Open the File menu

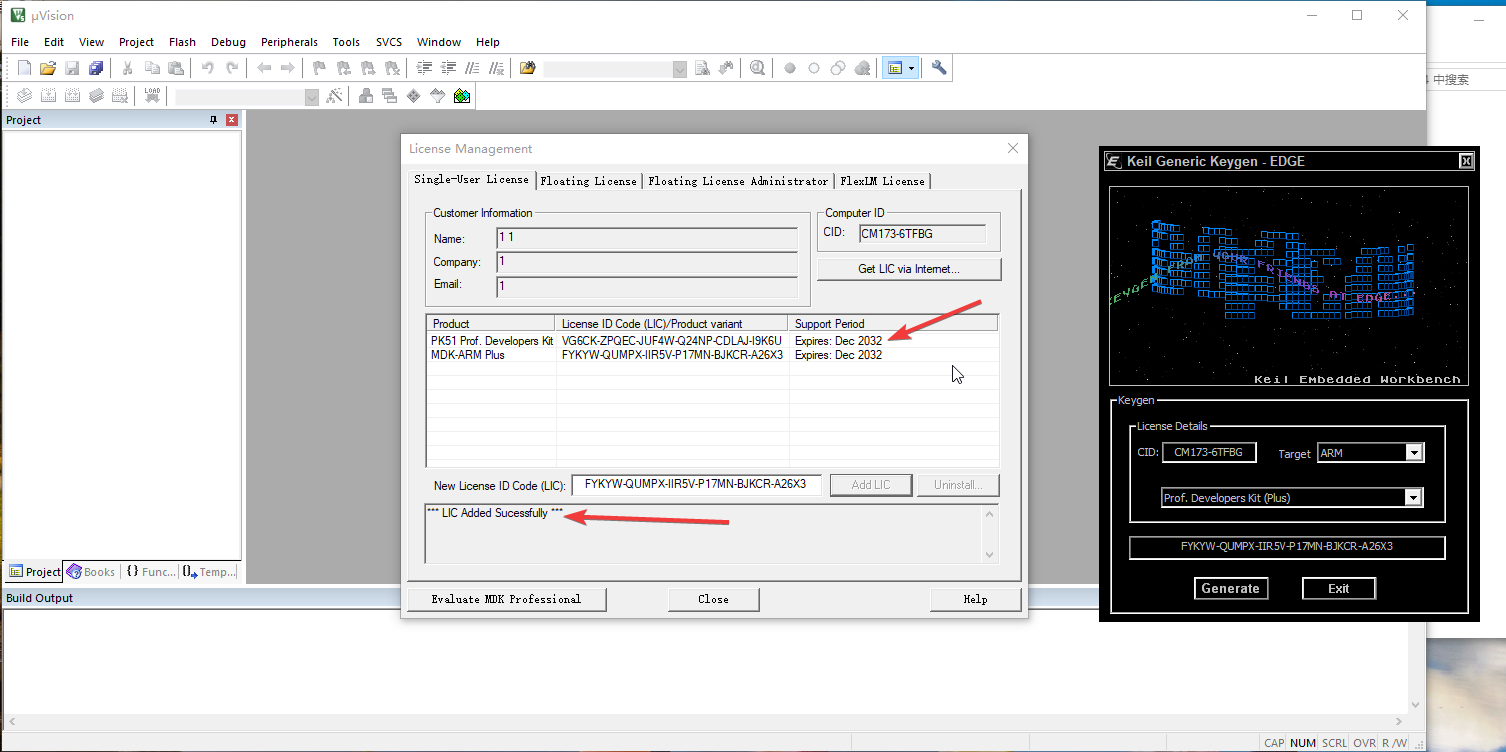[20, 42]
